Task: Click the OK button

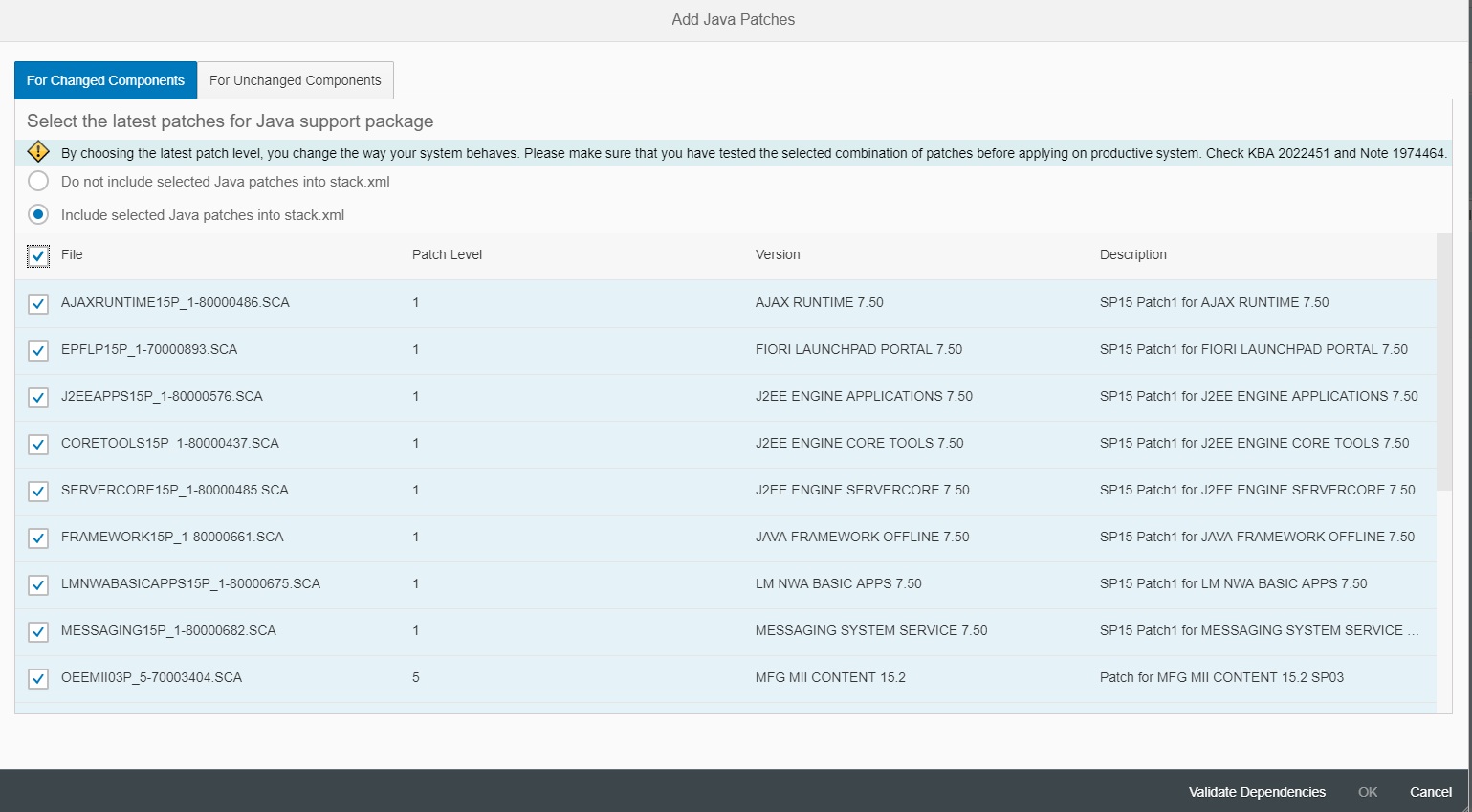Action: coord(1368,792)
